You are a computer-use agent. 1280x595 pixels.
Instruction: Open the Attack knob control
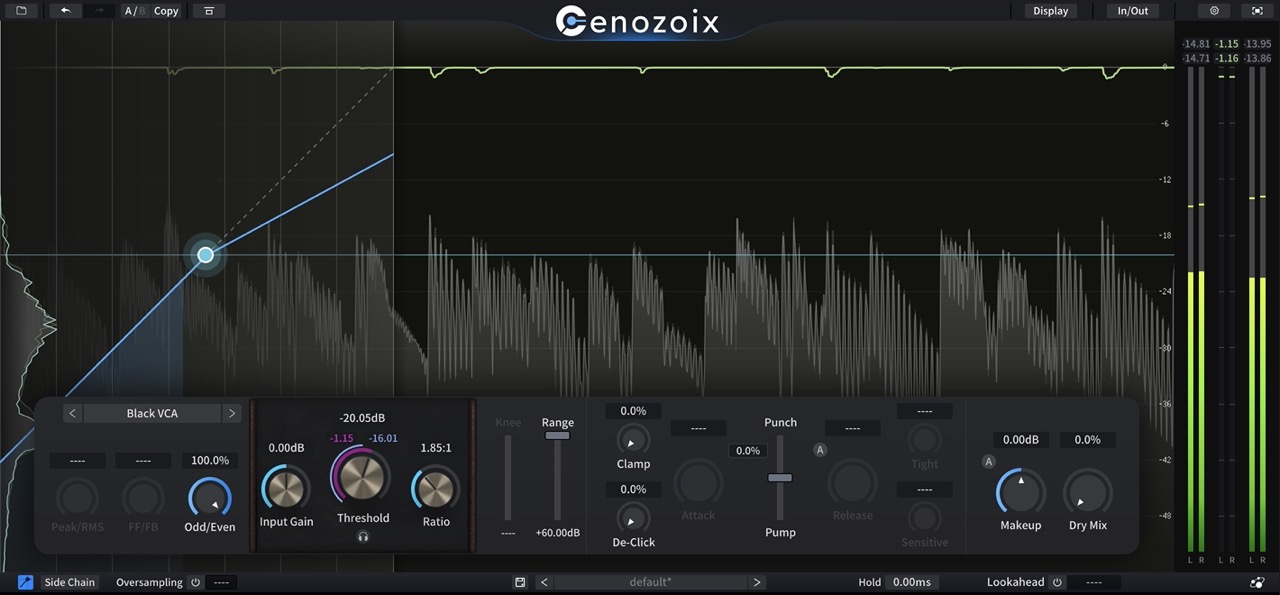click(698, 483)
